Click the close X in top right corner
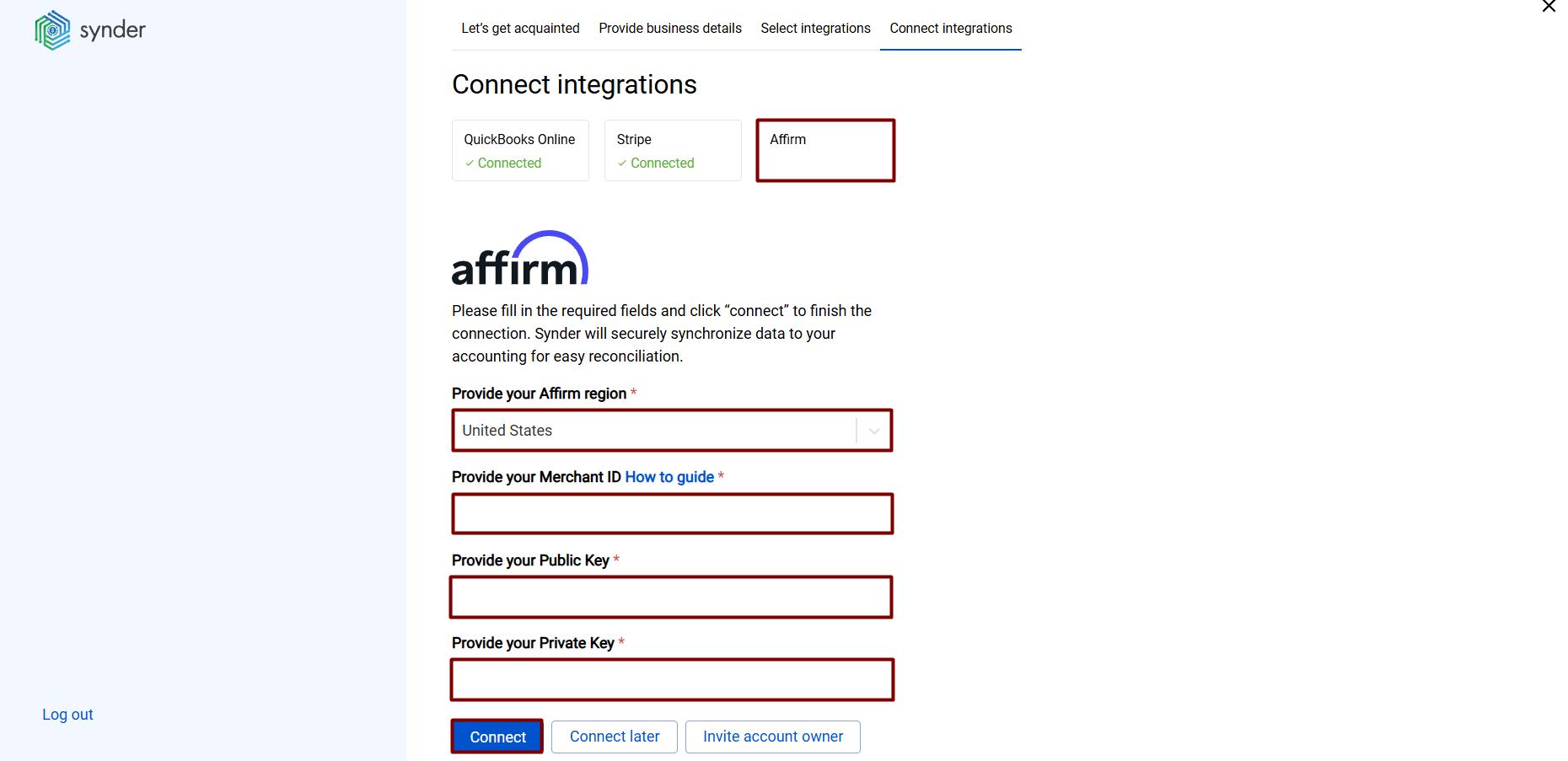 1549,8
